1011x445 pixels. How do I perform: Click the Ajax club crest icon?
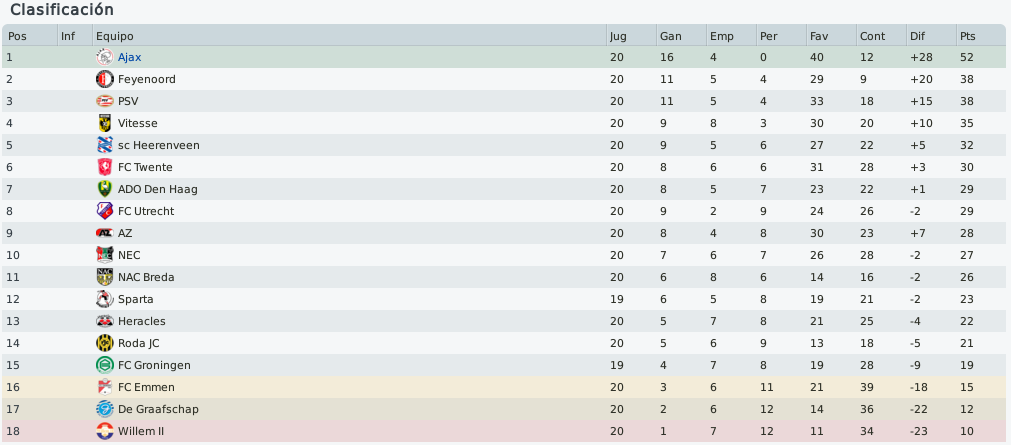pyautogui.click(x=104, y=57)
